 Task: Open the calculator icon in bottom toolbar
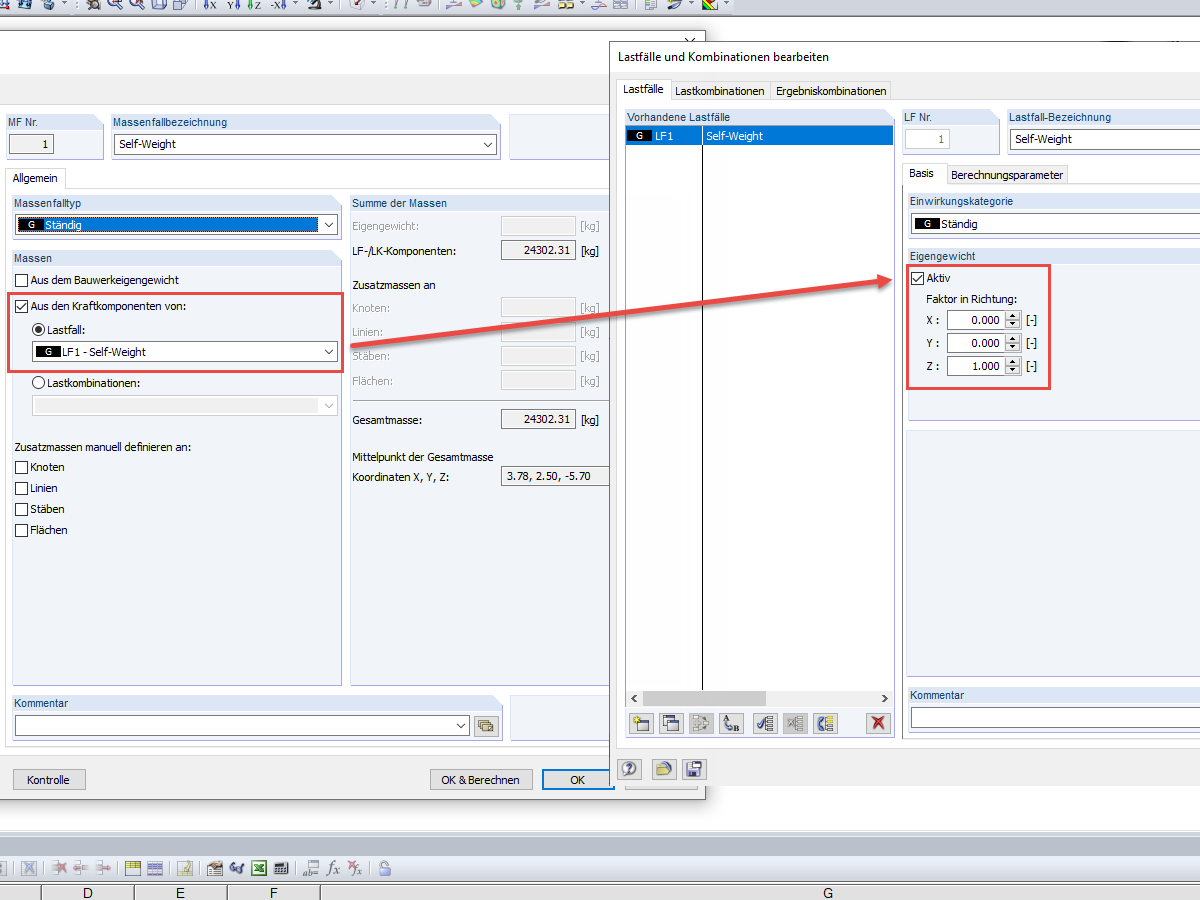point(281,868)
